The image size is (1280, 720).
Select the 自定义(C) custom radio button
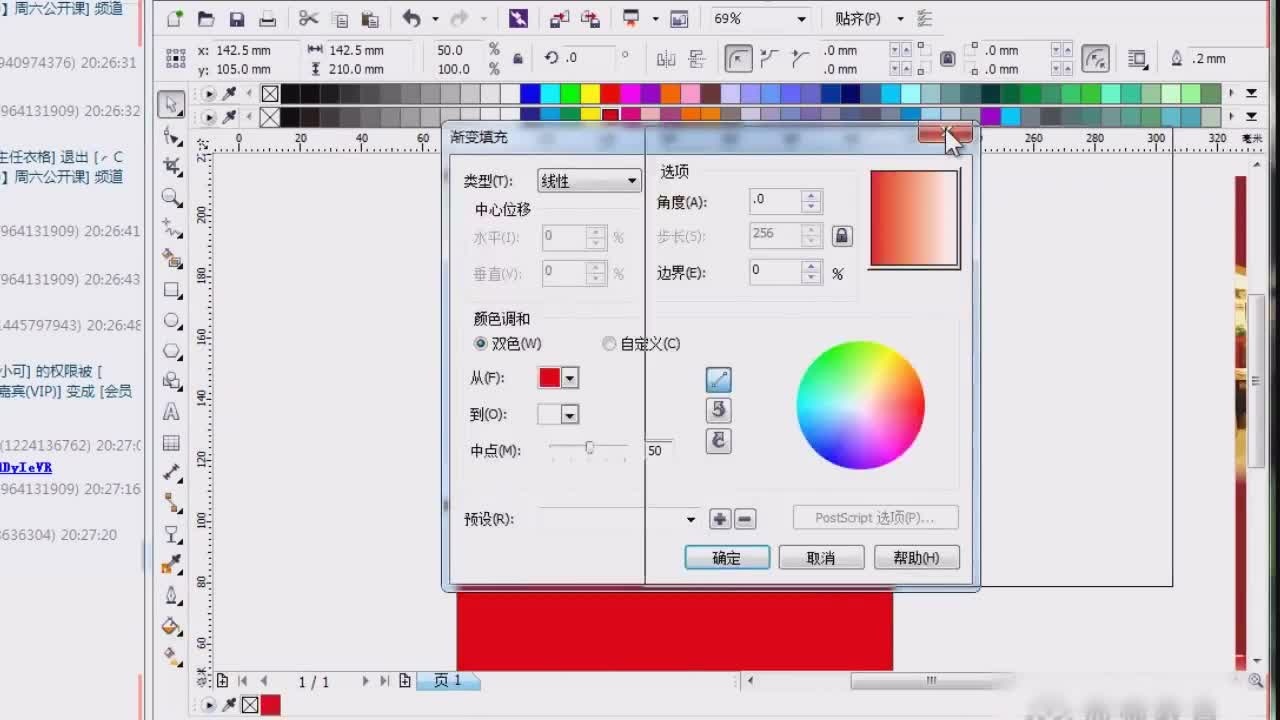tap(609, 344)
